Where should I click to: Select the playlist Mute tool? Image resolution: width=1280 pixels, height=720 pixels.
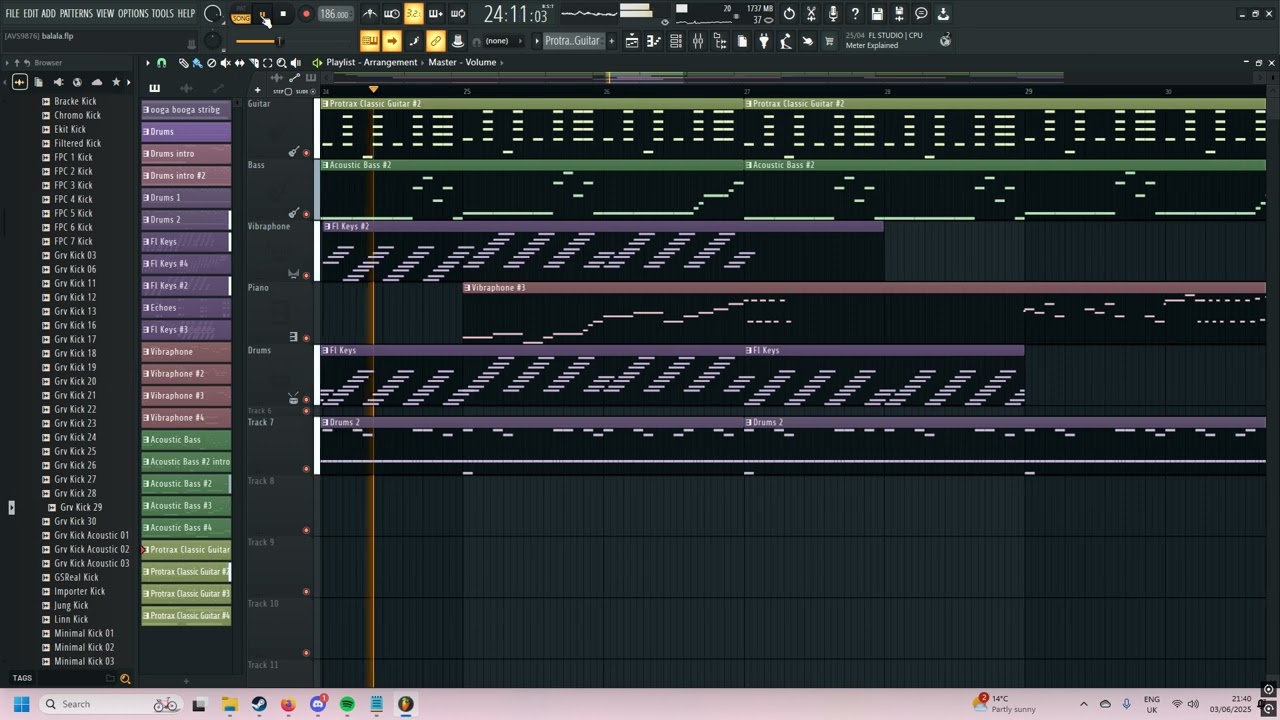(x=225, y=63)
